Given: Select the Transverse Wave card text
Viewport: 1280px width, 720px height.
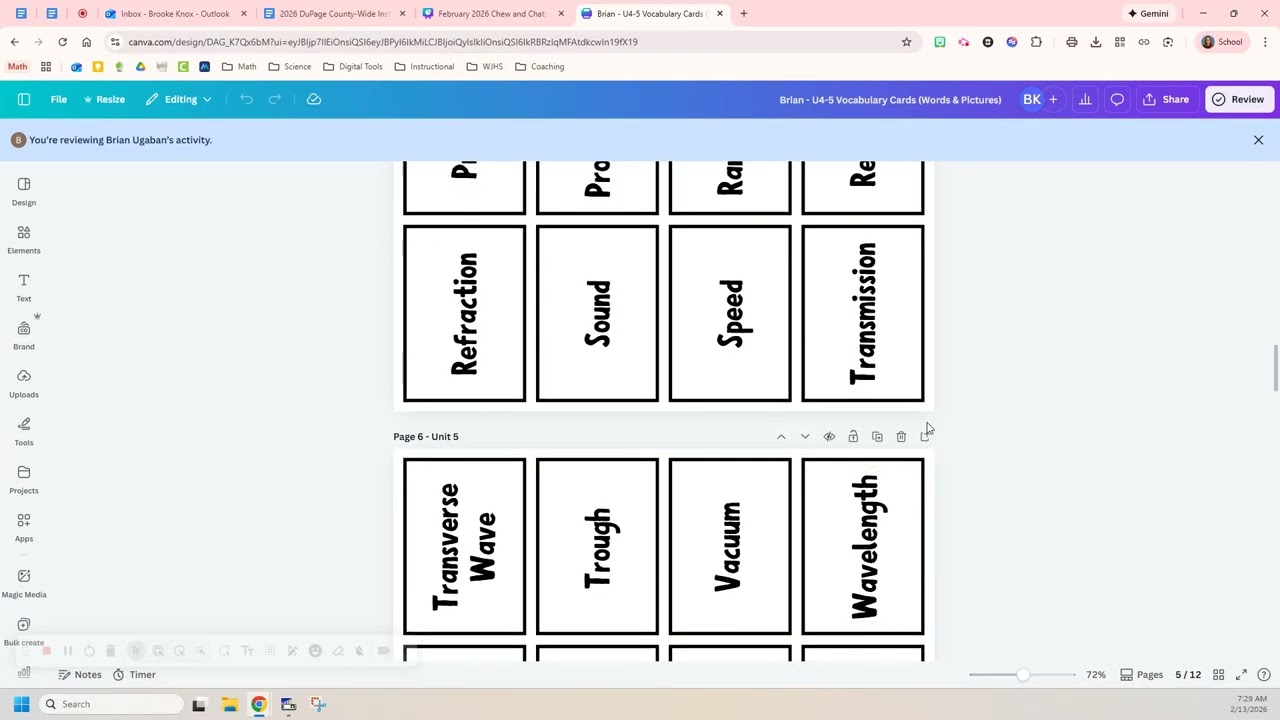Looking at the screenshot, I should 465,547.
